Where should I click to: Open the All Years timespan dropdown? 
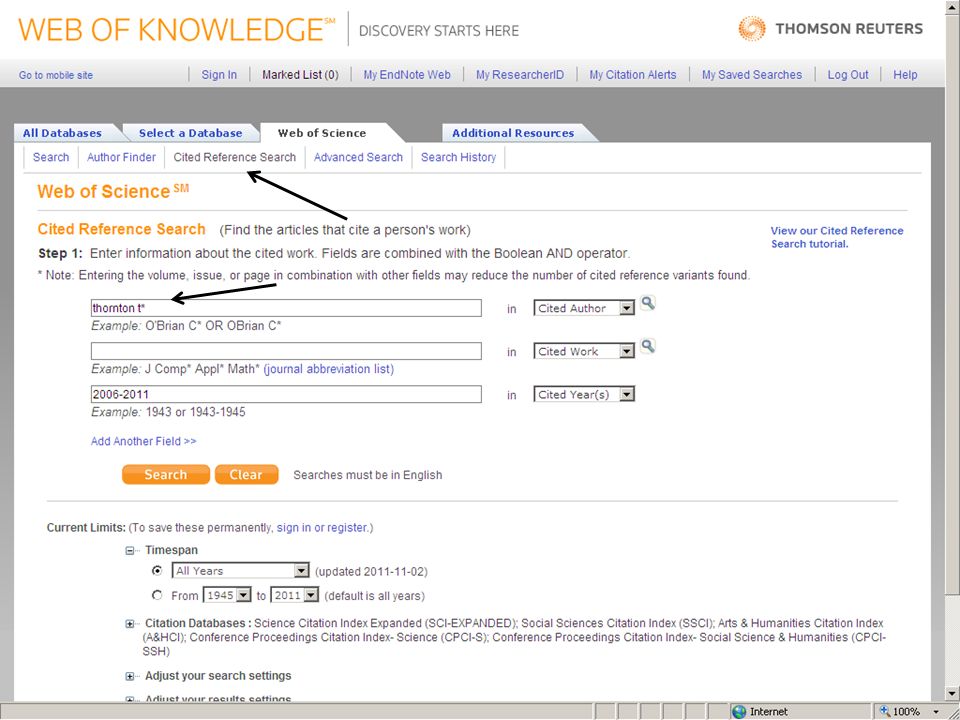(x=301, y=571)
